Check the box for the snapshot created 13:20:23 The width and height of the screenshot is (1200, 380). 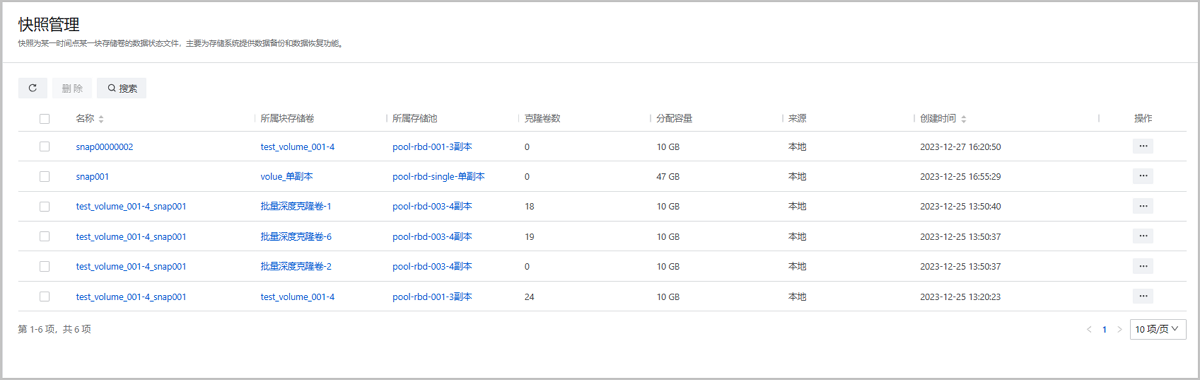pyautogui.click(x=44, y=297)
